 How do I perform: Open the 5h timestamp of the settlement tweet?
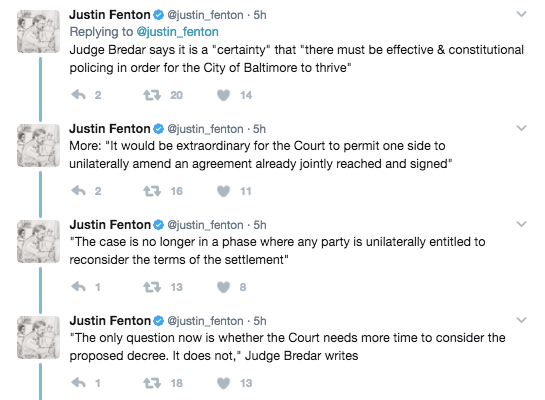coord(260,225)
